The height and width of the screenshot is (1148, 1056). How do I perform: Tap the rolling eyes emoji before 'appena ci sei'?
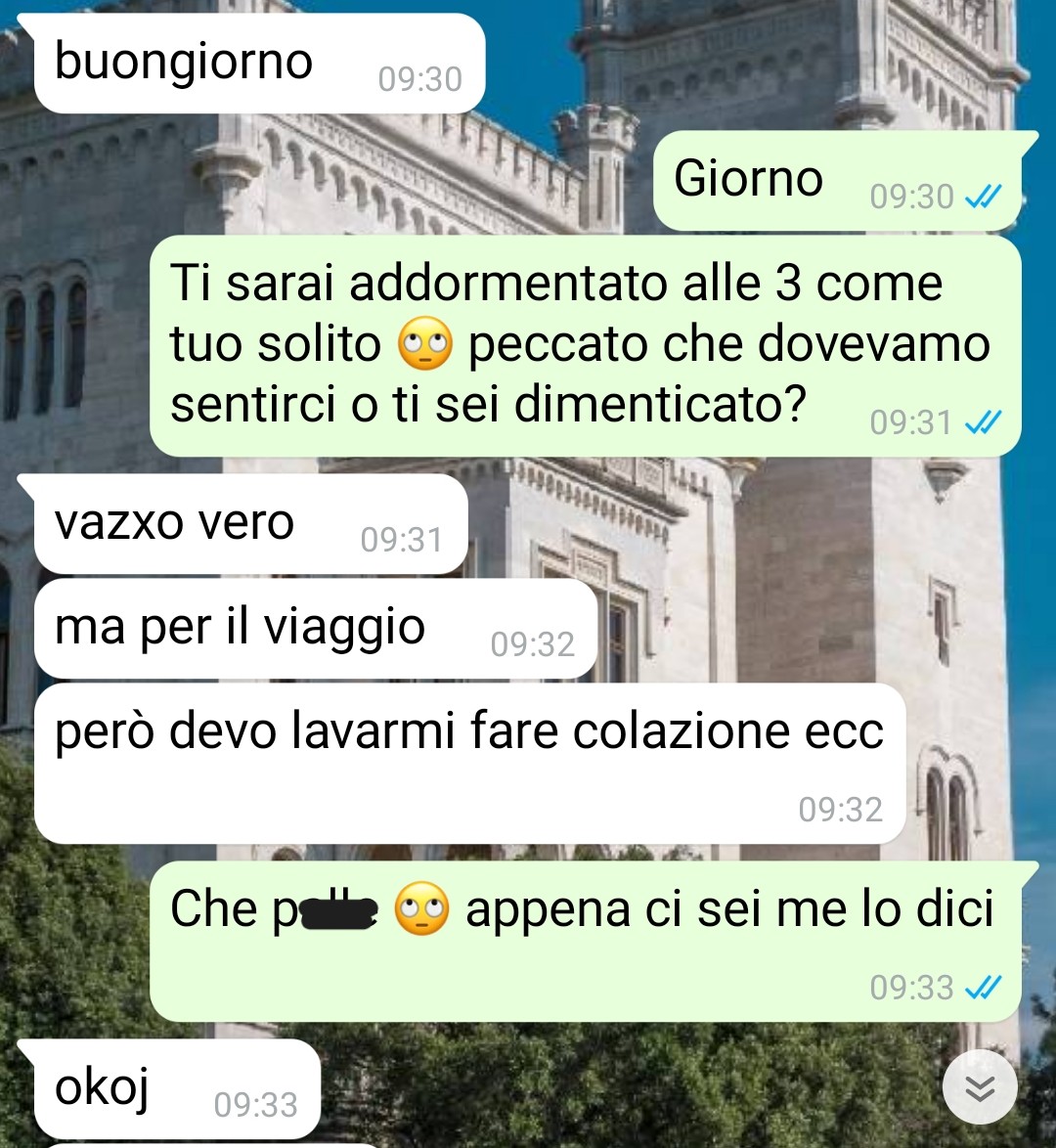[x=421, y=908]
